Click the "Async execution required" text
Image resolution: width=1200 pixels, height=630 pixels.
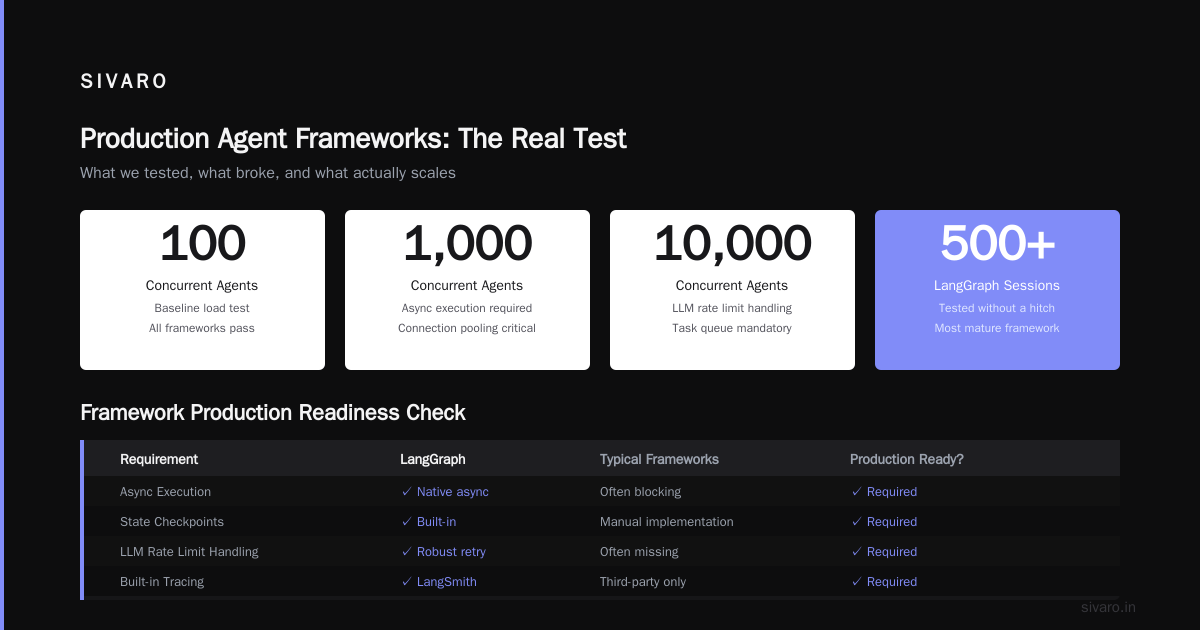467,308
